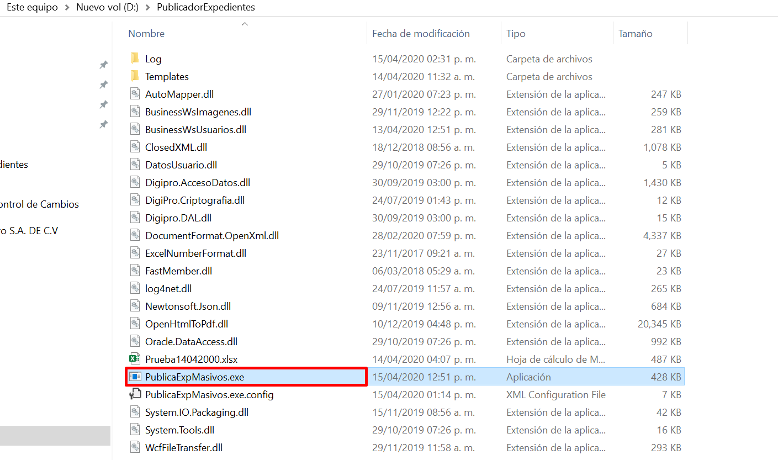Click the first pinned item pin icon
Screen dimensions: 778x460
(x=103, y=65)
